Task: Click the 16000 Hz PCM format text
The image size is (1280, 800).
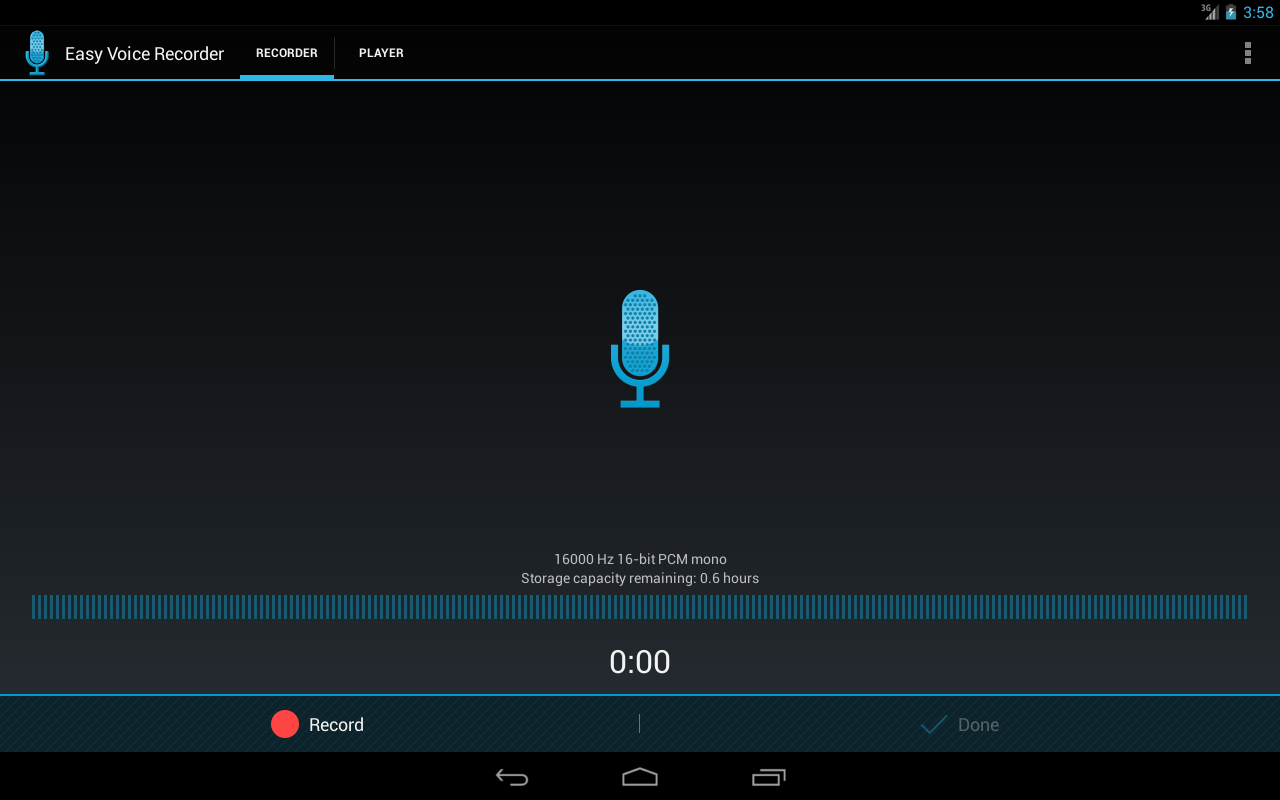Action: (640, 559)
